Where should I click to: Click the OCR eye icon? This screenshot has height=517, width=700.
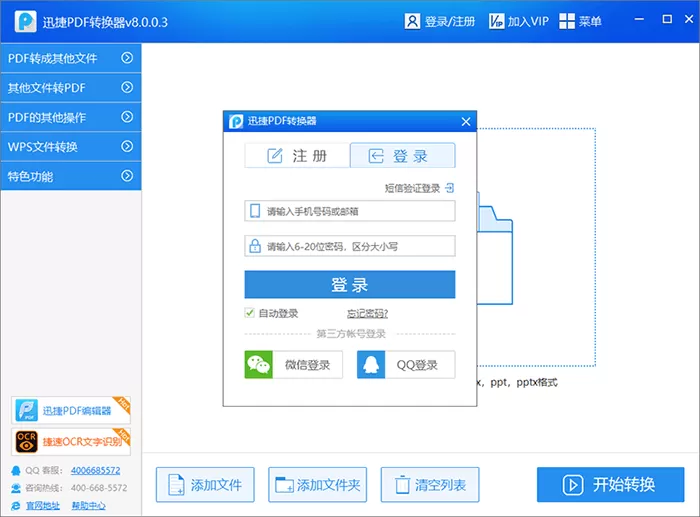26,442
